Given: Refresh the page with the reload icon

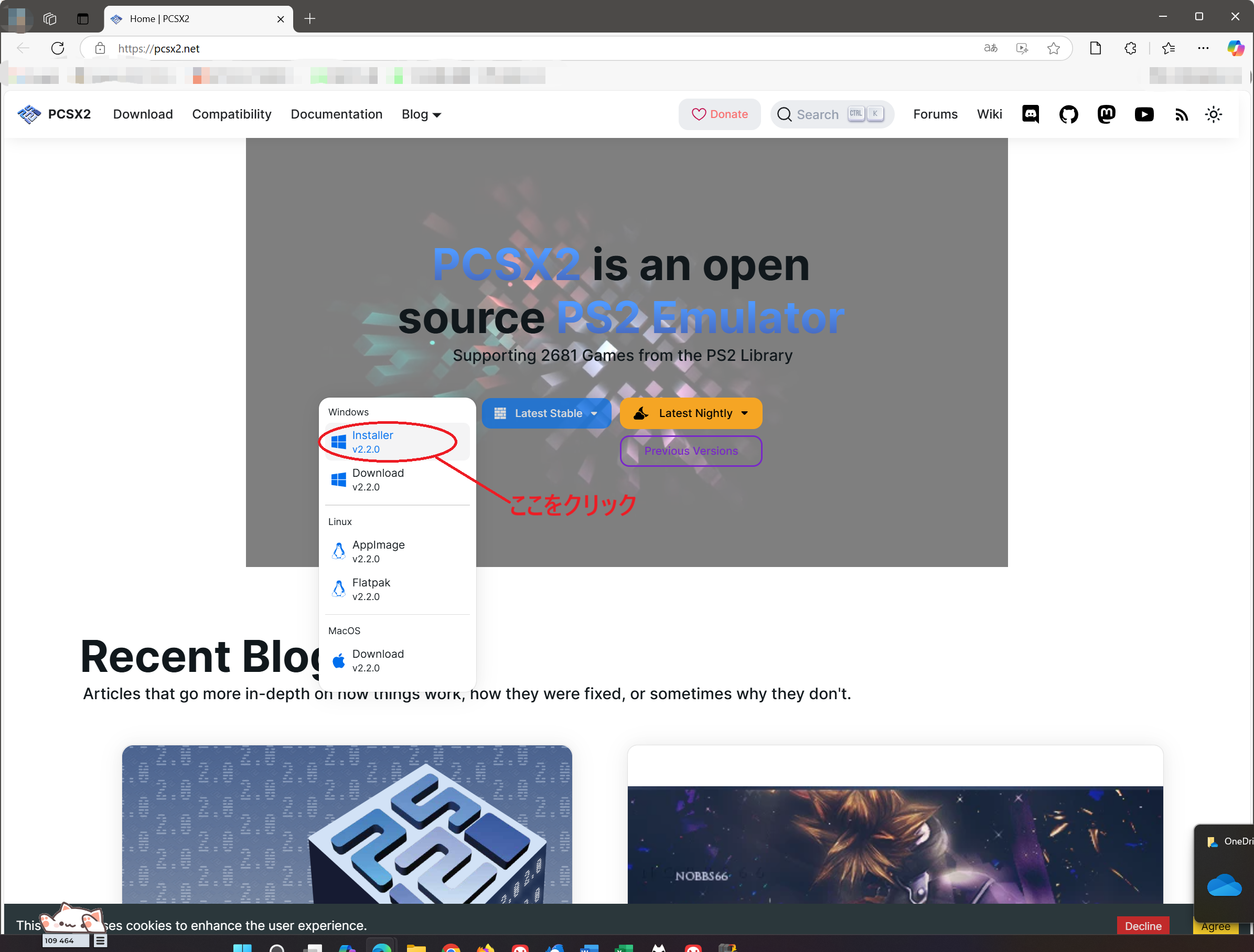Looking at the screenshot, I should [x=58, y=49].
